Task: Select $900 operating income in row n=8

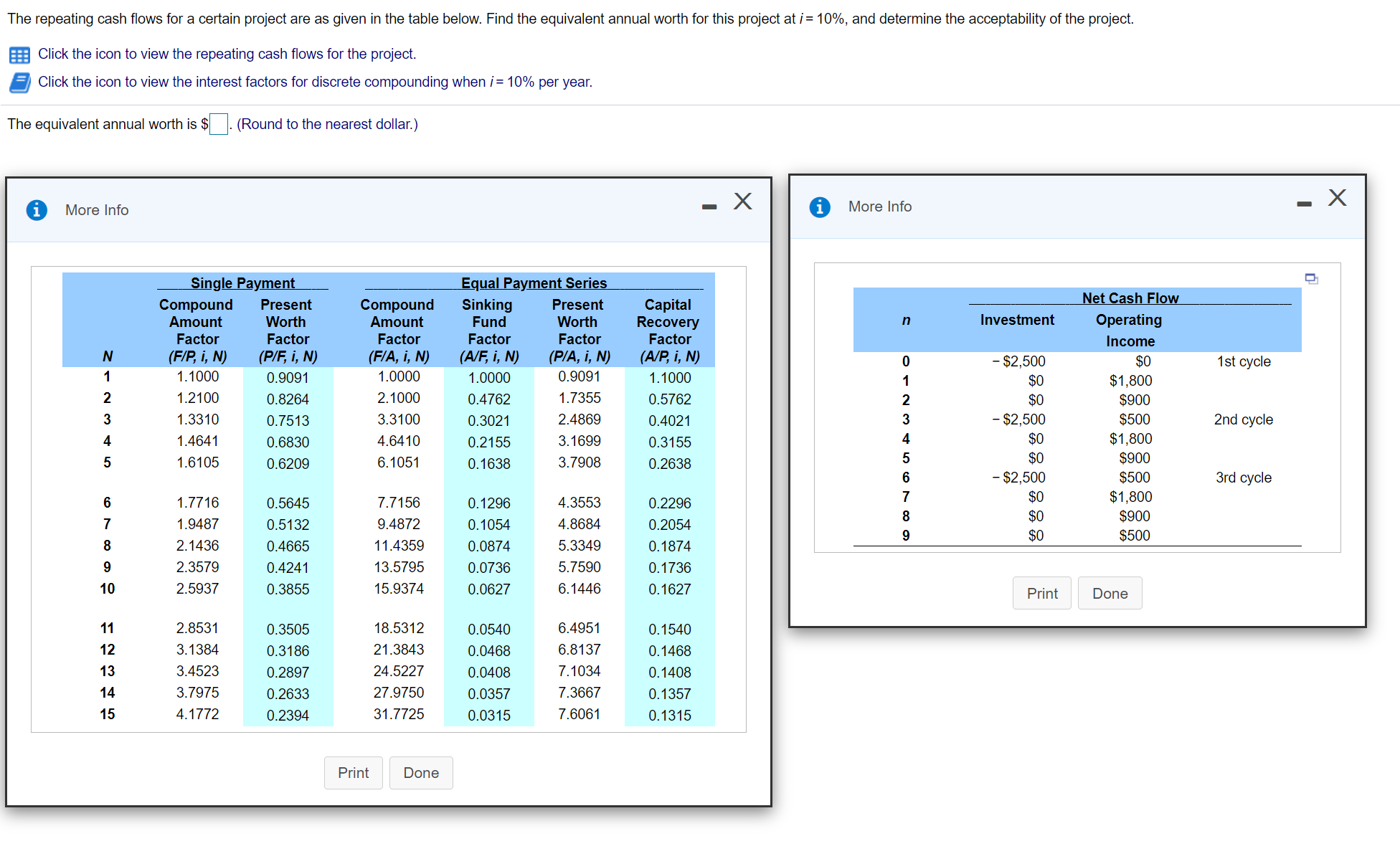Action: (x=1135, y=516)
